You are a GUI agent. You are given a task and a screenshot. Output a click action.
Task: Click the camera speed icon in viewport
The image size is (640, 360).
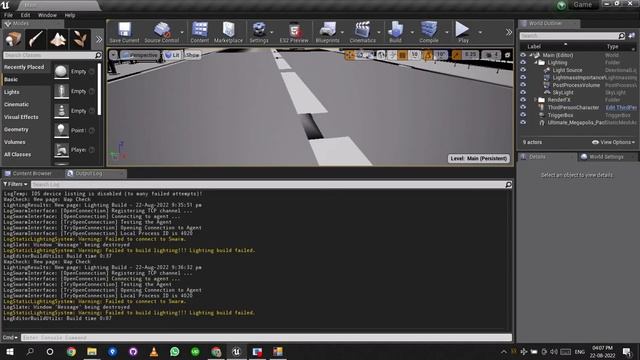[491, 55]
